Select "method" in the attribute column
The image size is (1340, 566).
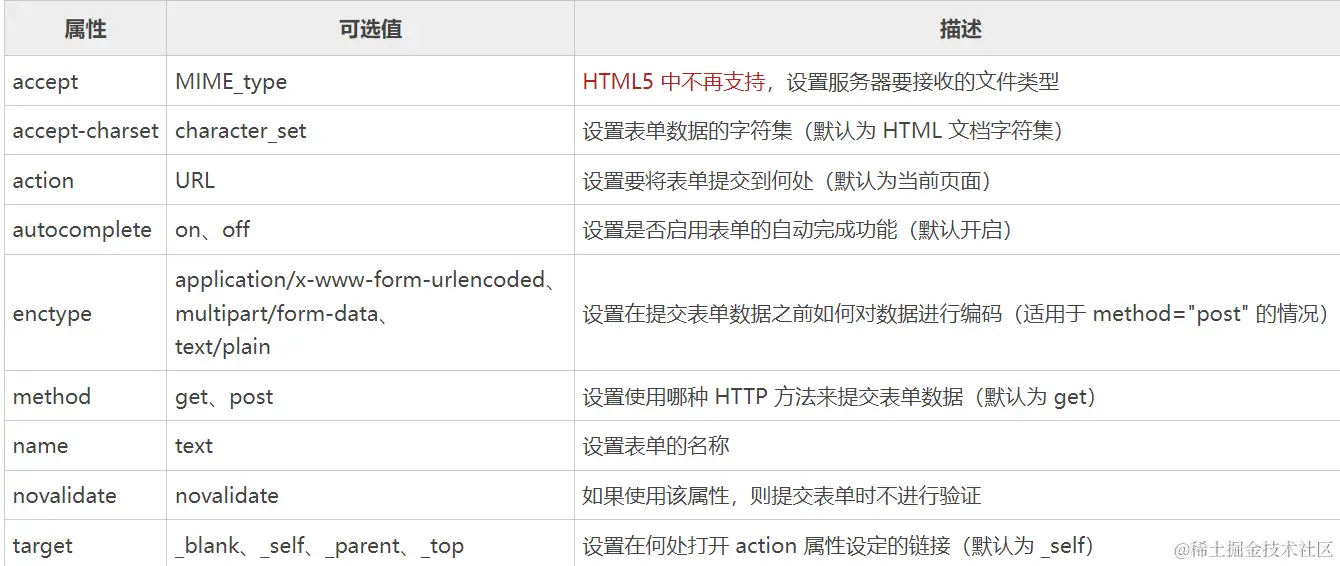point(52,397)
